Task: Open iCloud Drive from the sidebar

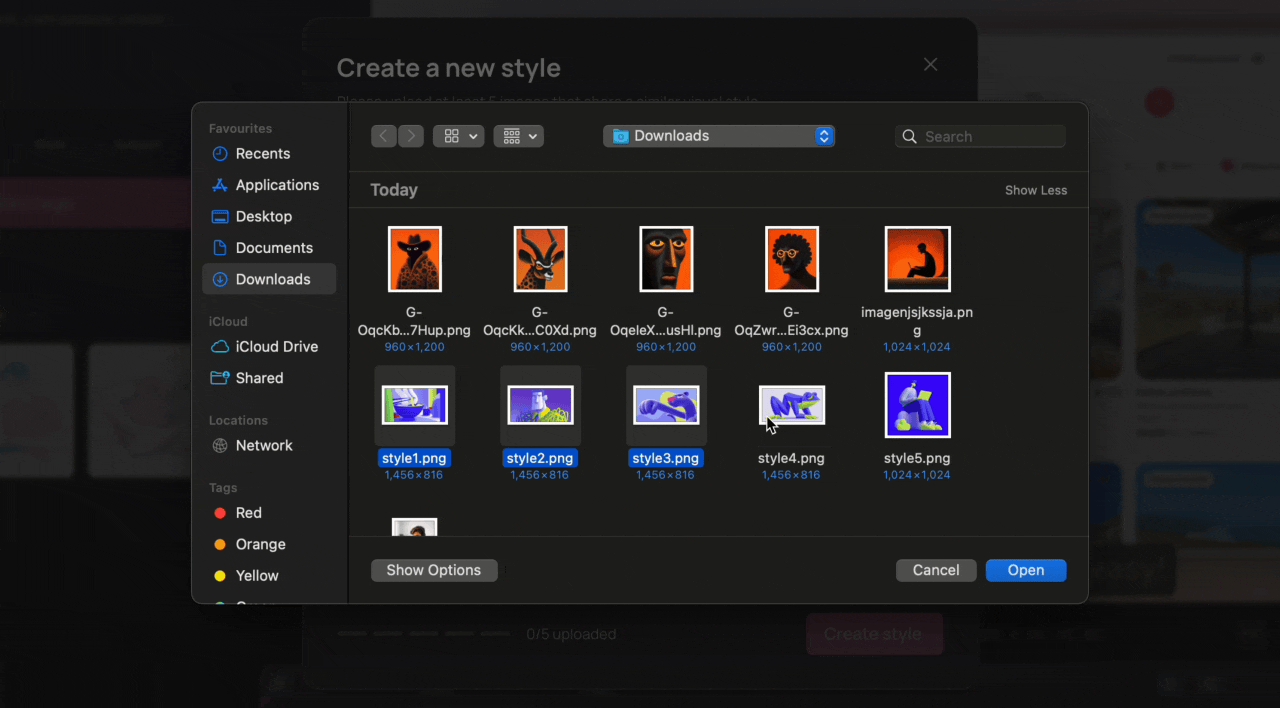Action: (221, 346)
